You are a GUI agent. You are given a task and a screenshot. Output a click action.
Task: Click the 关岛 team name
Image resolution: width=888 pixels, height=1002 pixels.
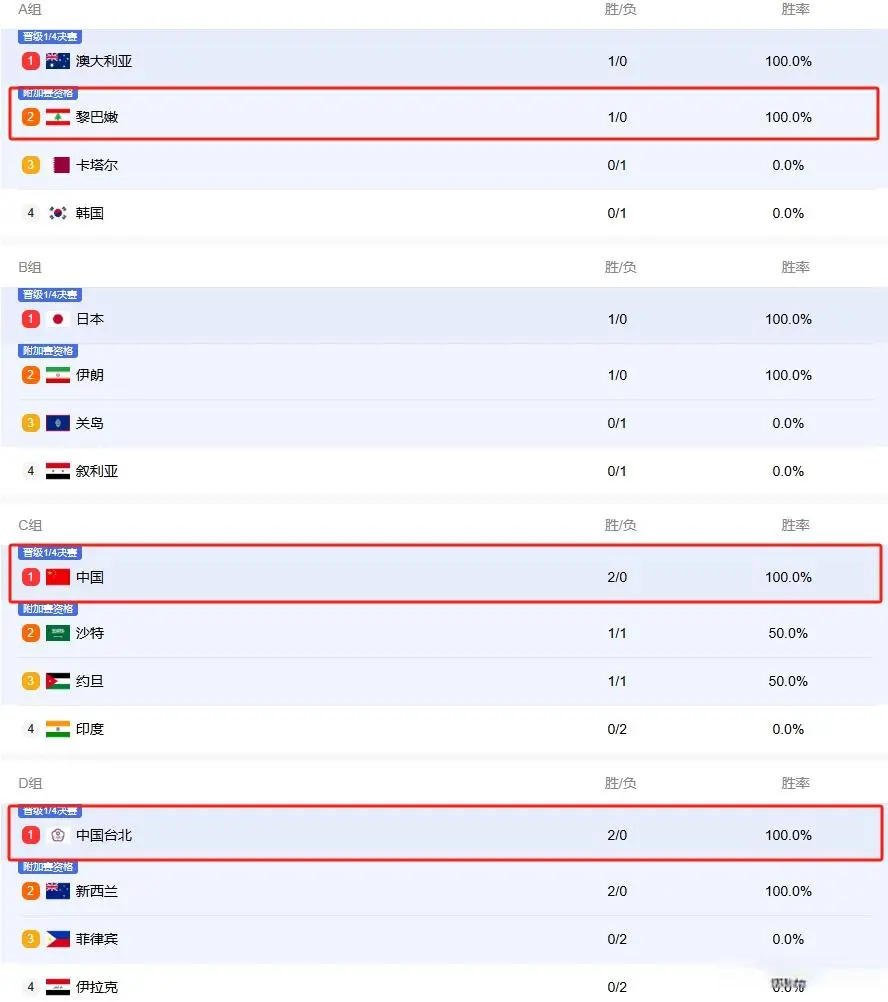(x=90, y=423)
